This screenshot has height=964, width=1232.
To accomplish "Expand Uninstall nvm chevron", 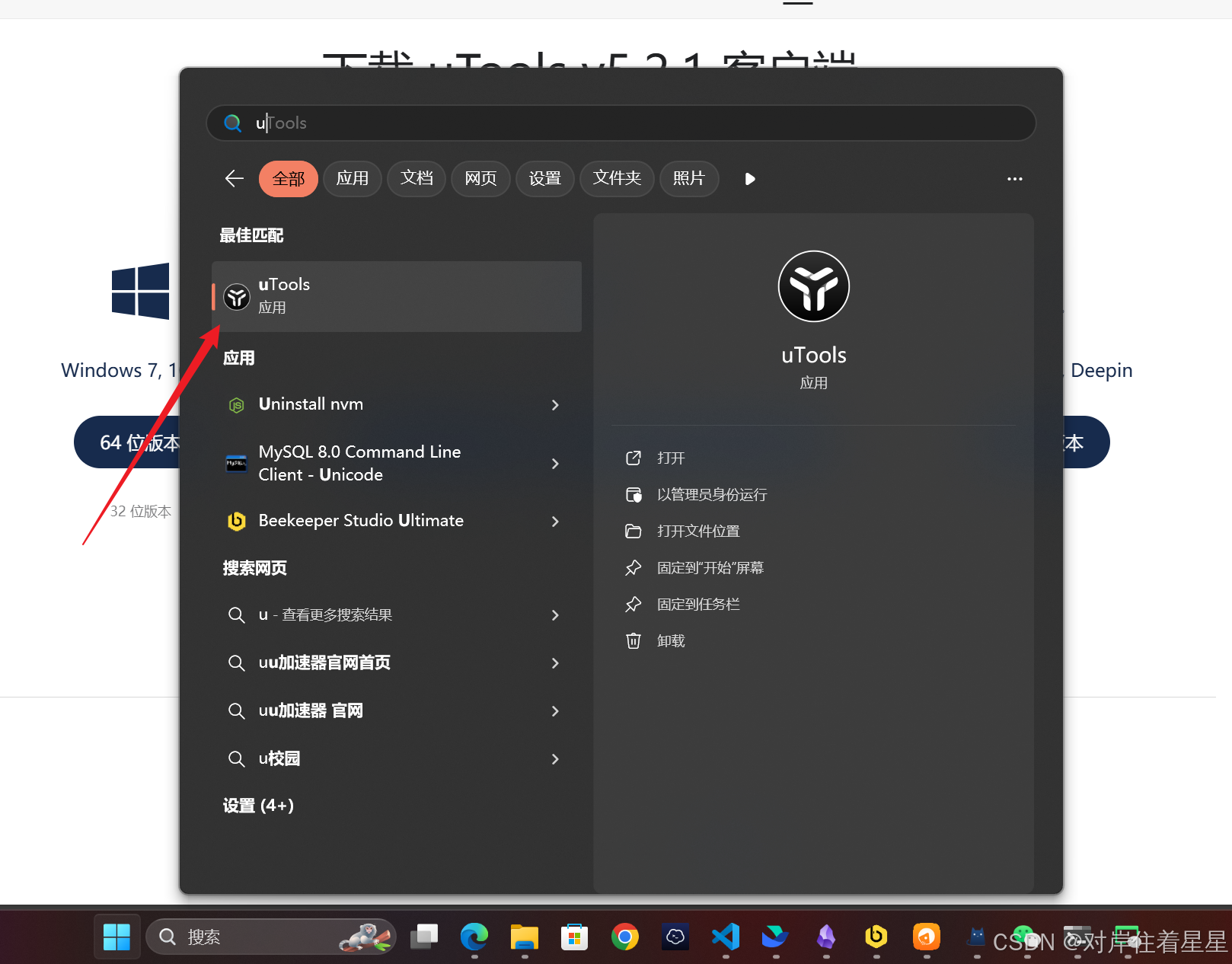I will click(555, 405).
